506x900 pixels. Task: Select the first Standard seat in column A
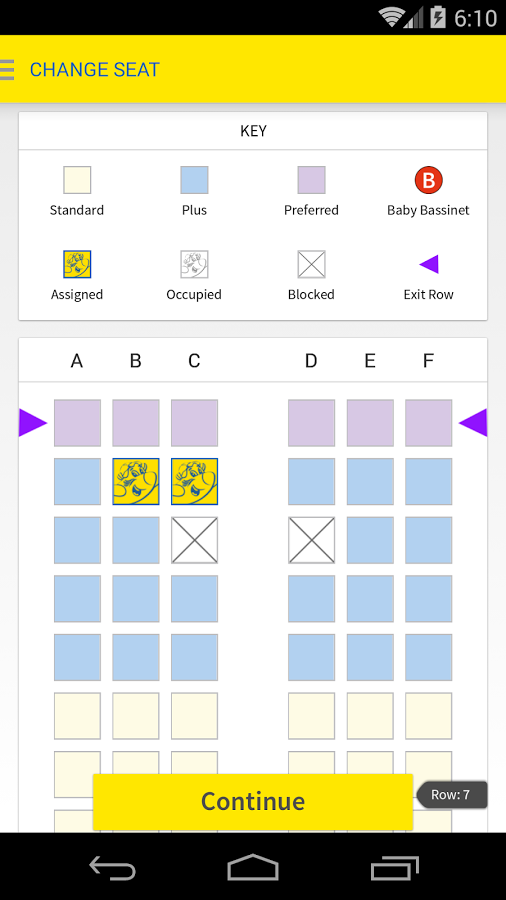pos(77,716)
